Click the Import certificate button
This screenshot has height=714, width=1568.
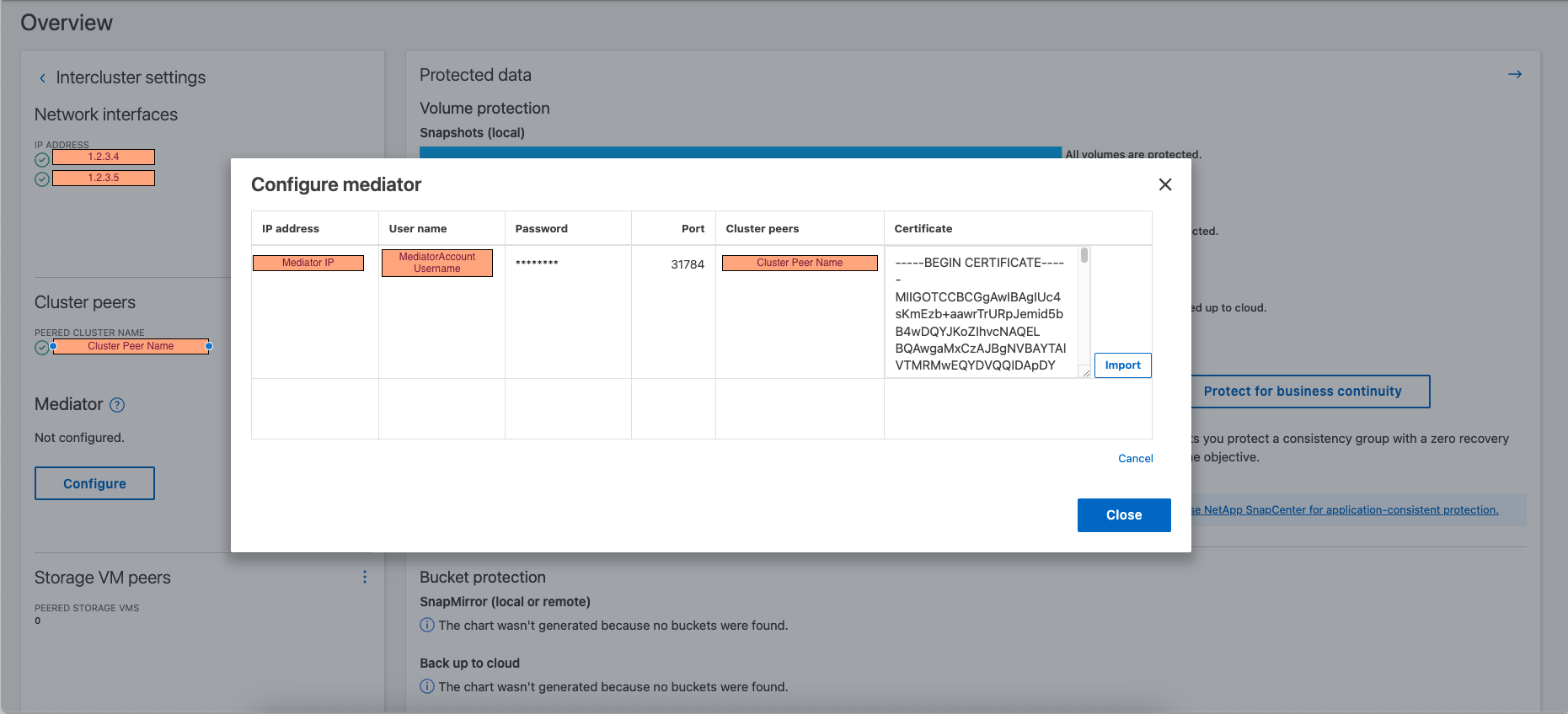[1122, 365]
